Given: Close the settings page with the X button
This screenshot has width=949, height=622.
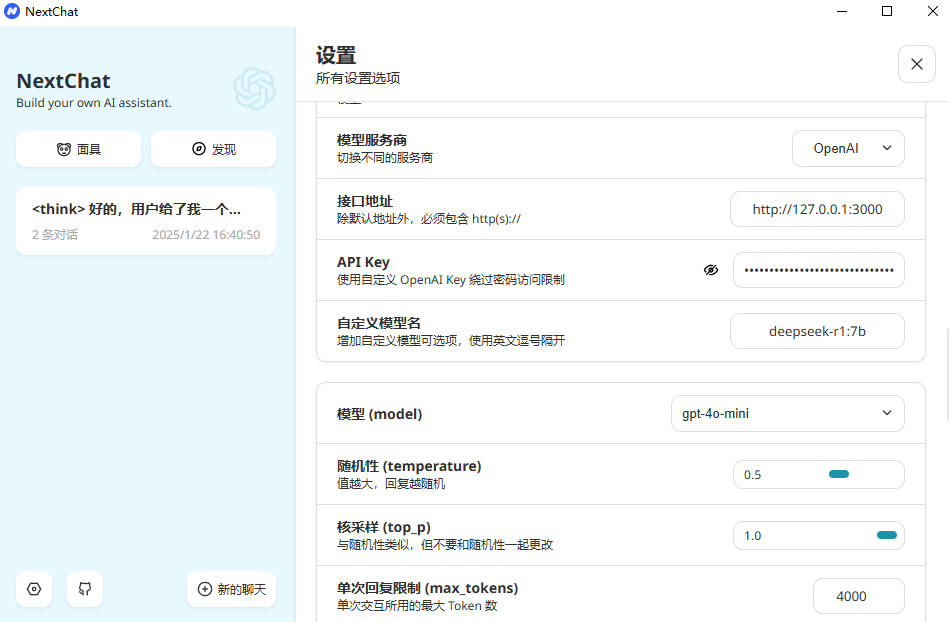Looking at the screenshot, I should 917,64.
